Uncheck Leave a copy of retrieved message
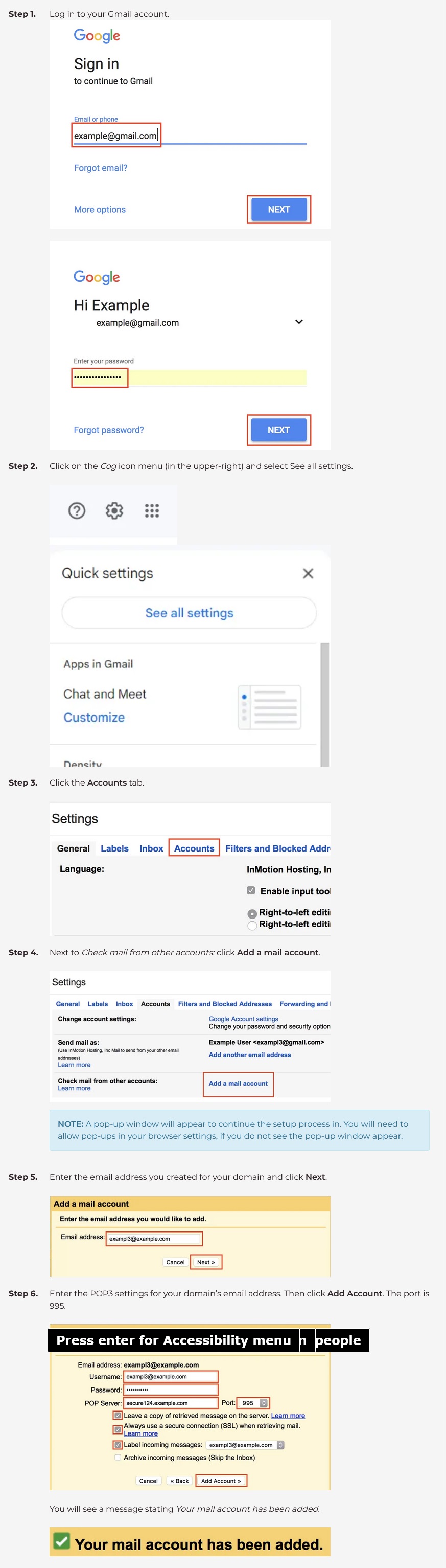446x1568 pixels. click(118, 1415)
